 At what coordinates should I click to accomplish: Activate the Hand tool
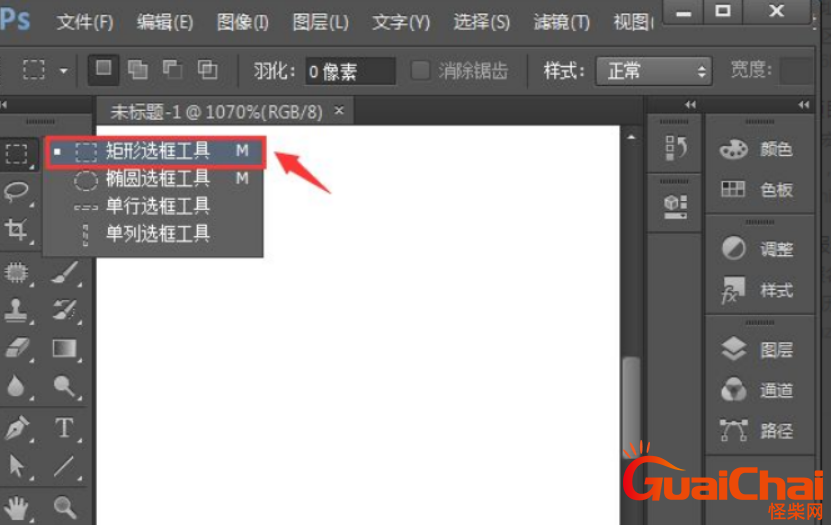pyautogui.click(x=17, y=506)
